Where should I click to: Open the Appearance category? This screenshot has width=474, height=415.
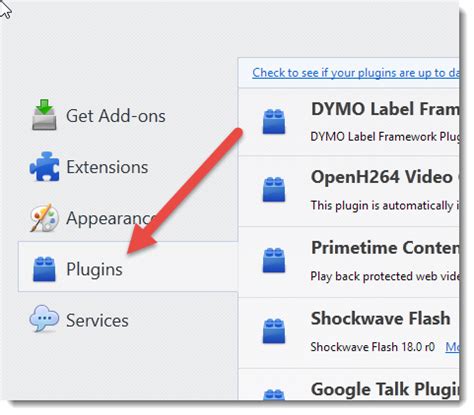(x=111, y=218)
